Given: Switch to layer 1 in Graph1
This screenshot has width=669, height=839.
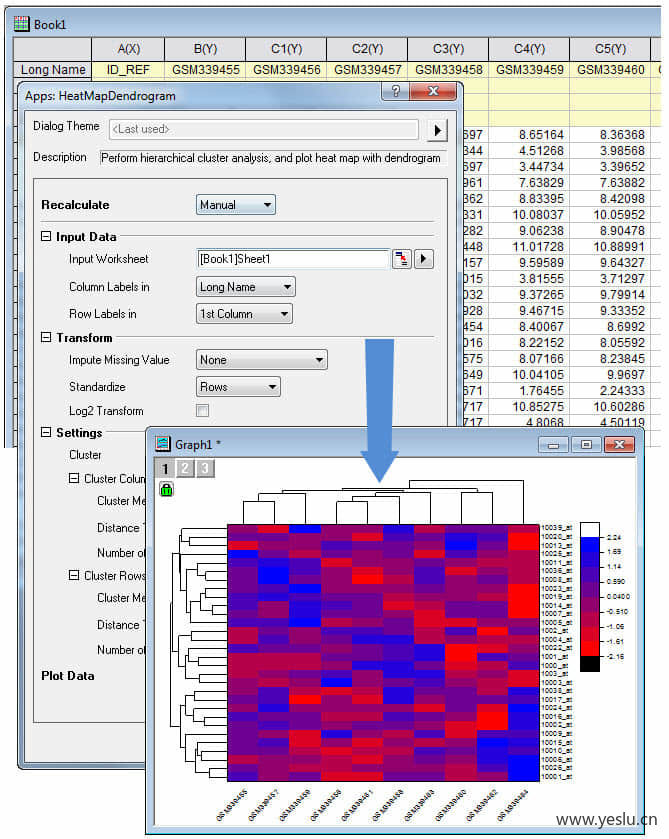Looking at the screenshot, I should click(x=165, y=469).
